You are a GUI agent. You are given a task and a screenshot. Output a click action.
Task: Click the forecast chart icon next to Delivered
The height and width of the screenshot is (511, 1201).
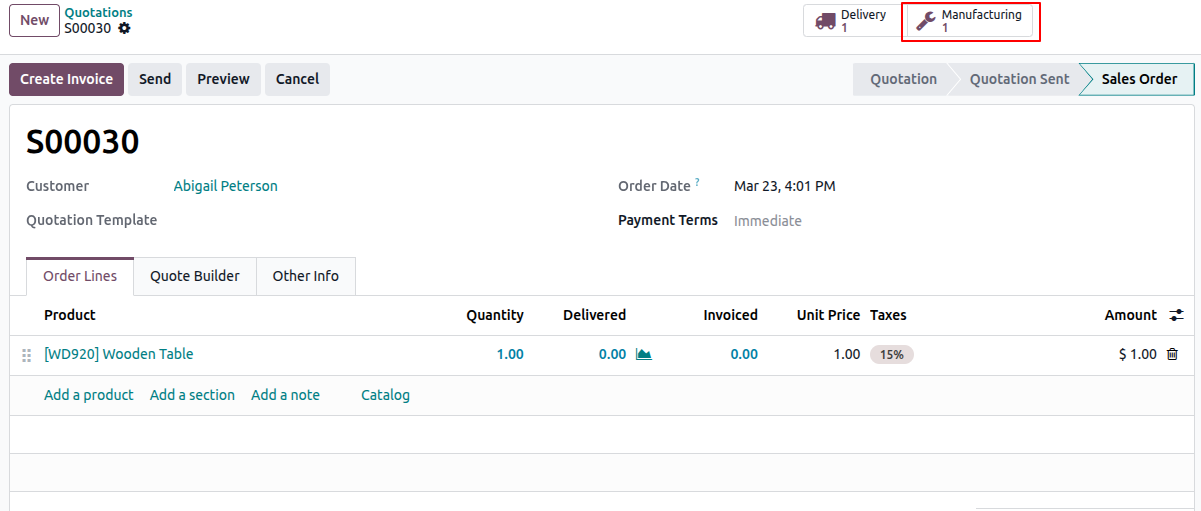click(644, 354)
